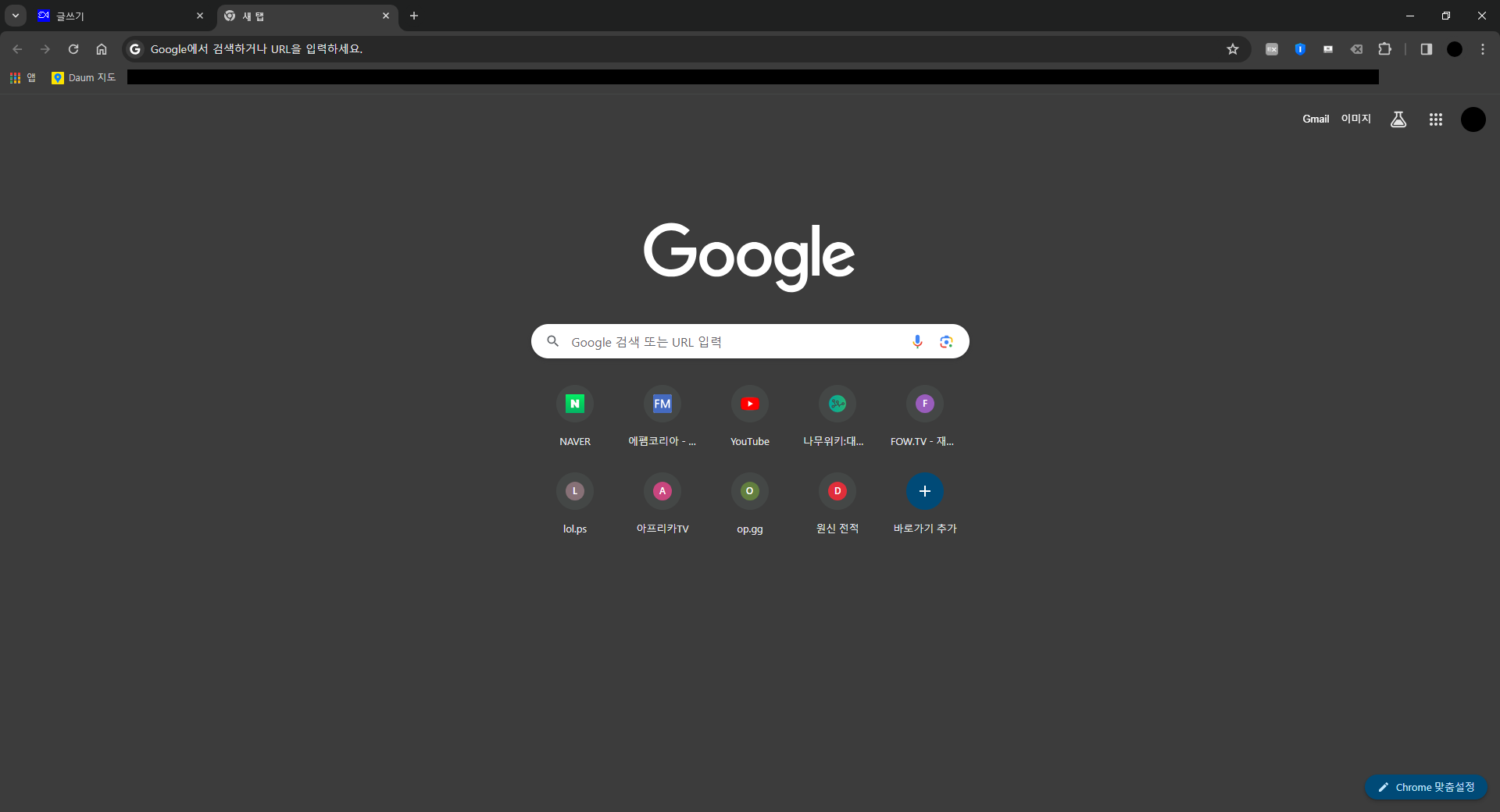Open the 아프리카TV shortcut
The height and width of the screenshot is (812, 1500).
click(662, 505)
